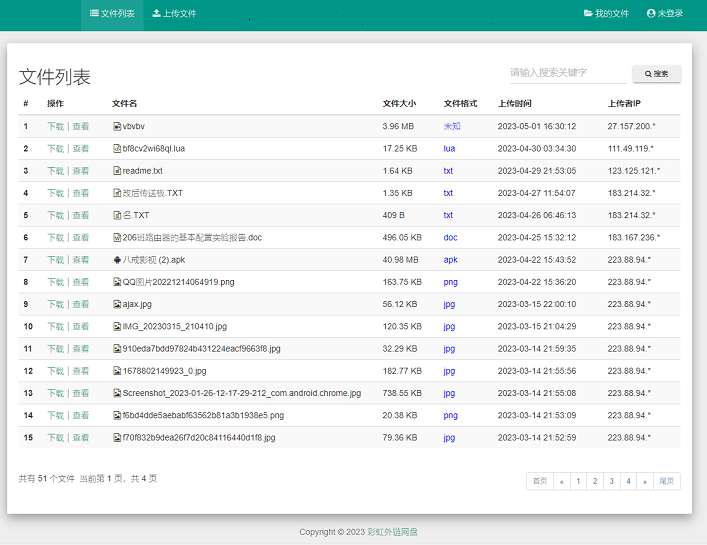Click code file icon of bf8cv2wi68ql.lua
This screenshot has height=545, width=707.
117,148
